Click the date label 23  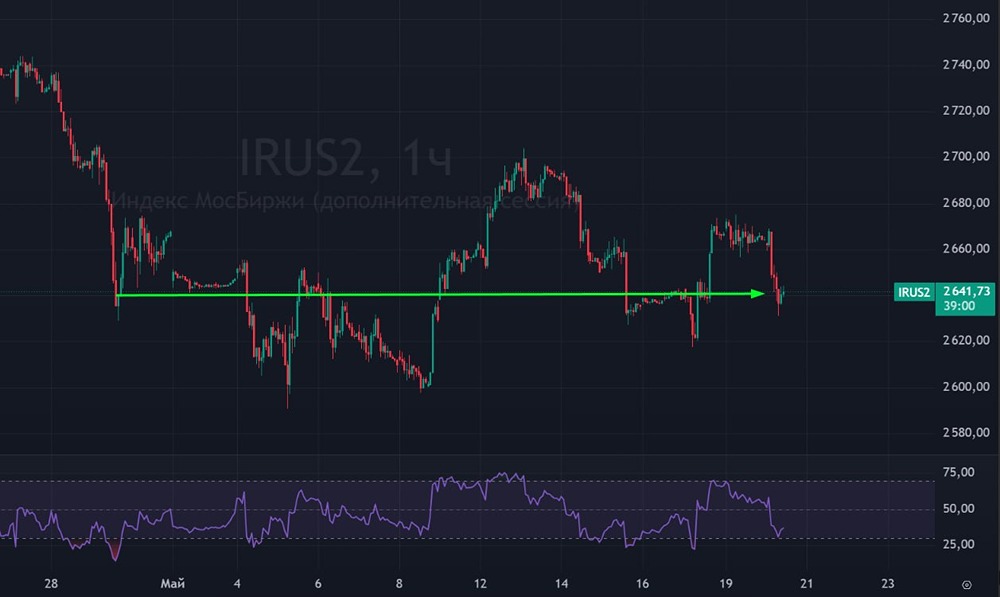click(x=888, y=584)
